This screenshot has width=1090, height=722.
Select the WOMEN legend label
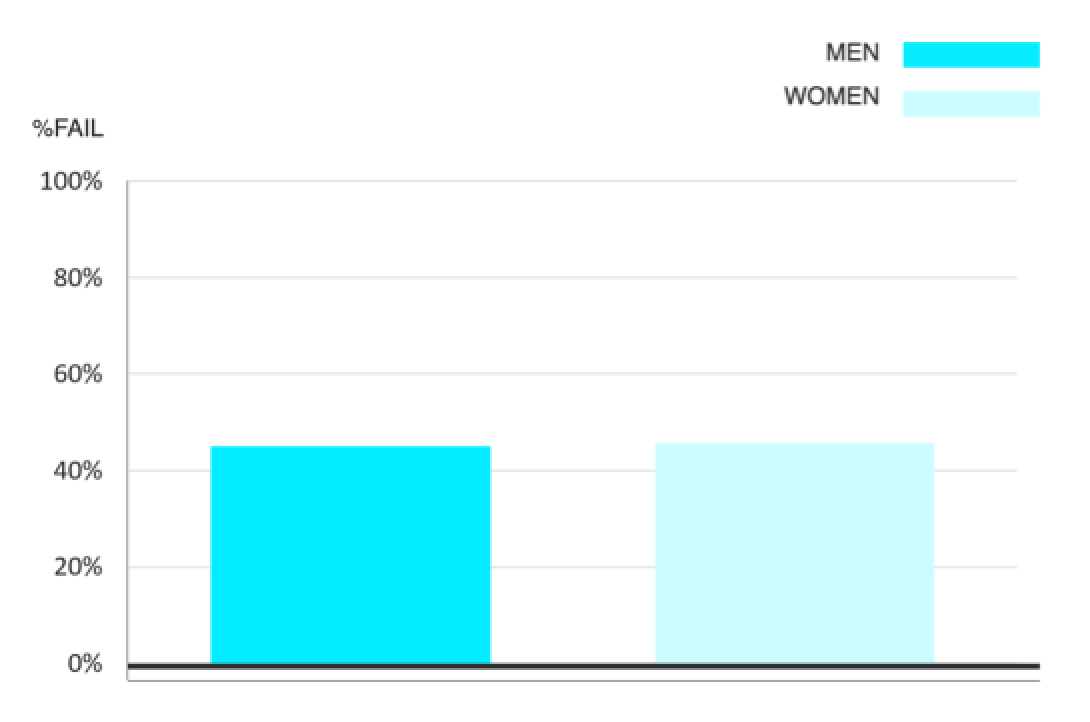click(x=831, y=97)
